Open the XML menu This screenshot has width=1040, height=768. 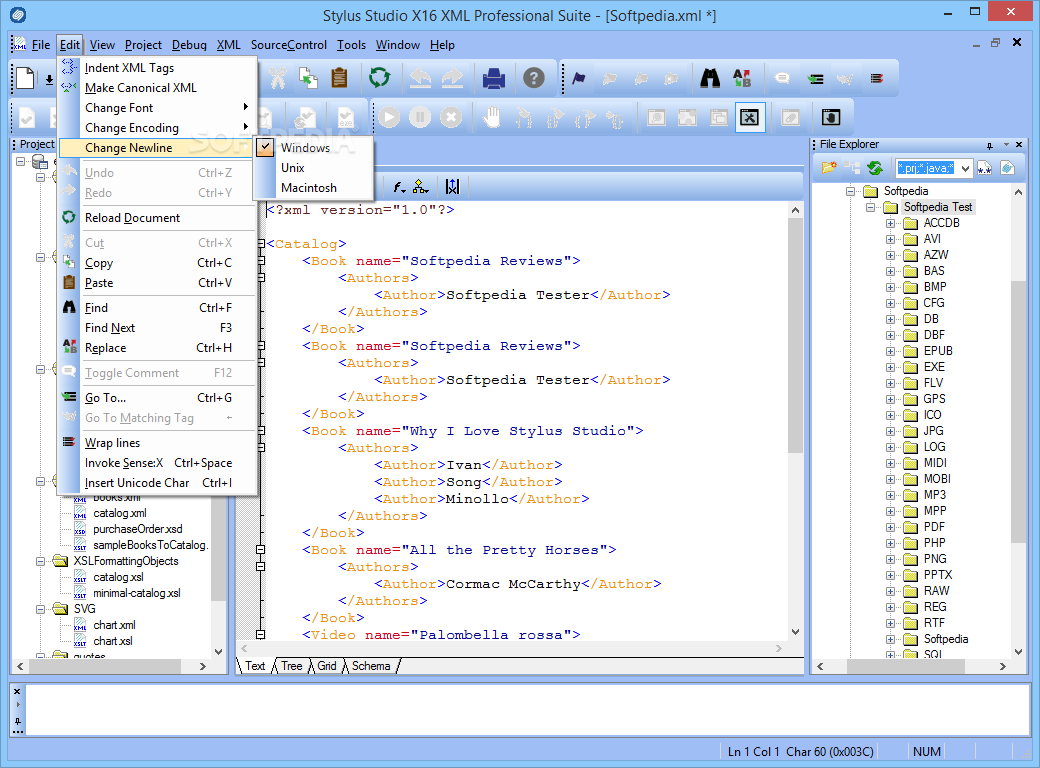(x=229, y=45)
